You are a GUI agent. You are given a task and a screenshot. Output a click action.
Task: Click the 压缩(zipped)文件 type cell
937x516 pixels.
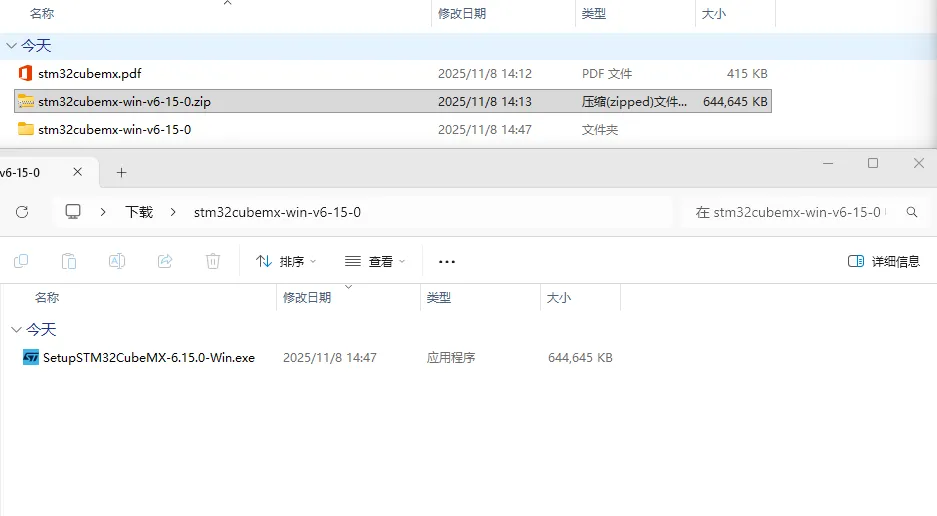[x=635, y=102]
